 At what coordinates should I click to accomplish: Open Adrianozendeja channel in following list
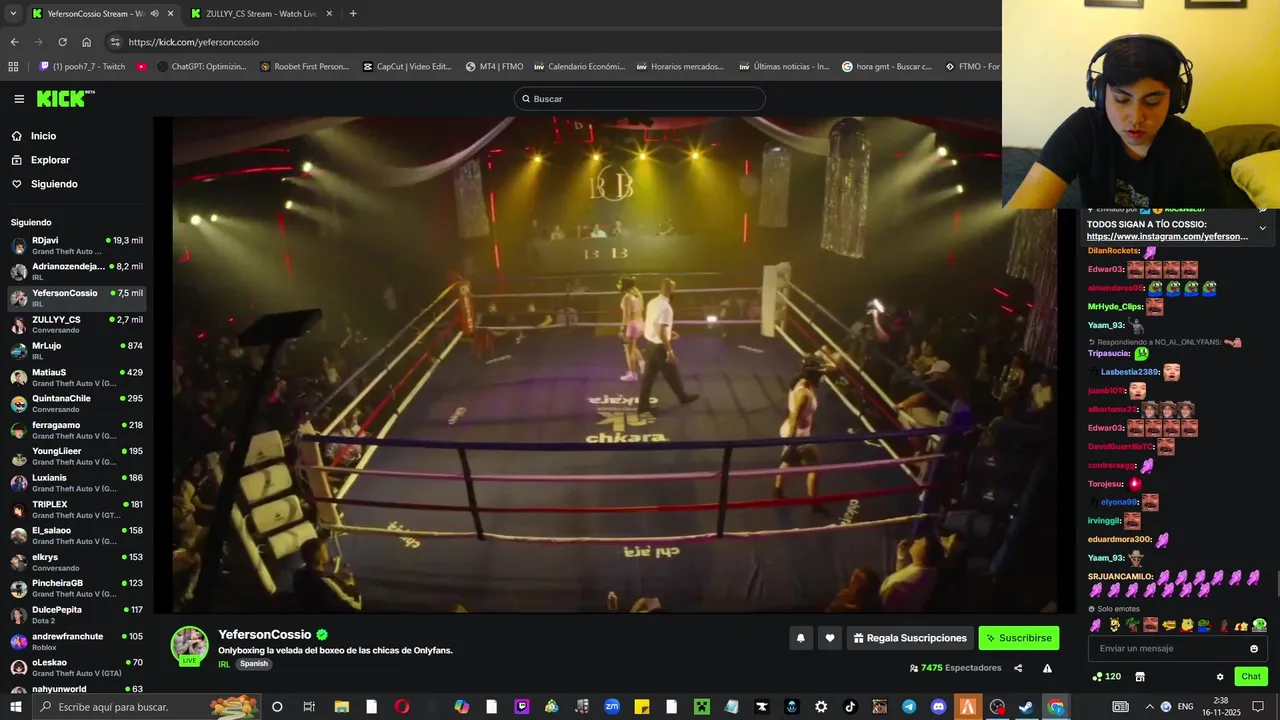click(x=76, y=272)
